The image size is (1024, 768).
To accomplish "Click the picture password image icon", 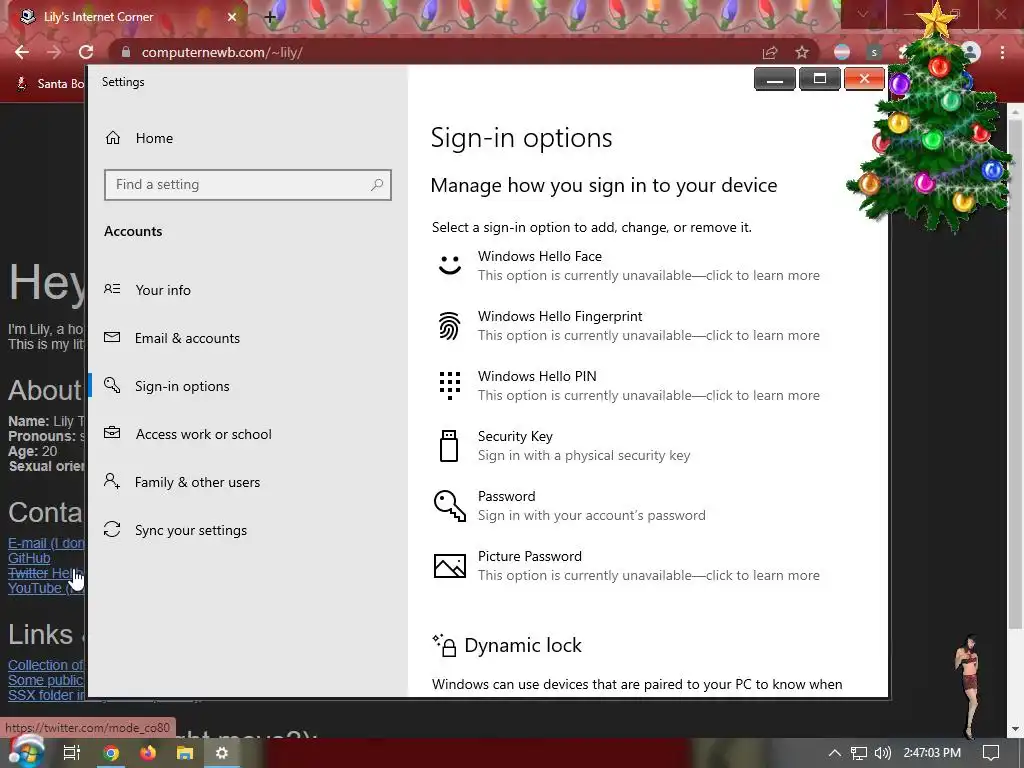I will tap(450, 566).
